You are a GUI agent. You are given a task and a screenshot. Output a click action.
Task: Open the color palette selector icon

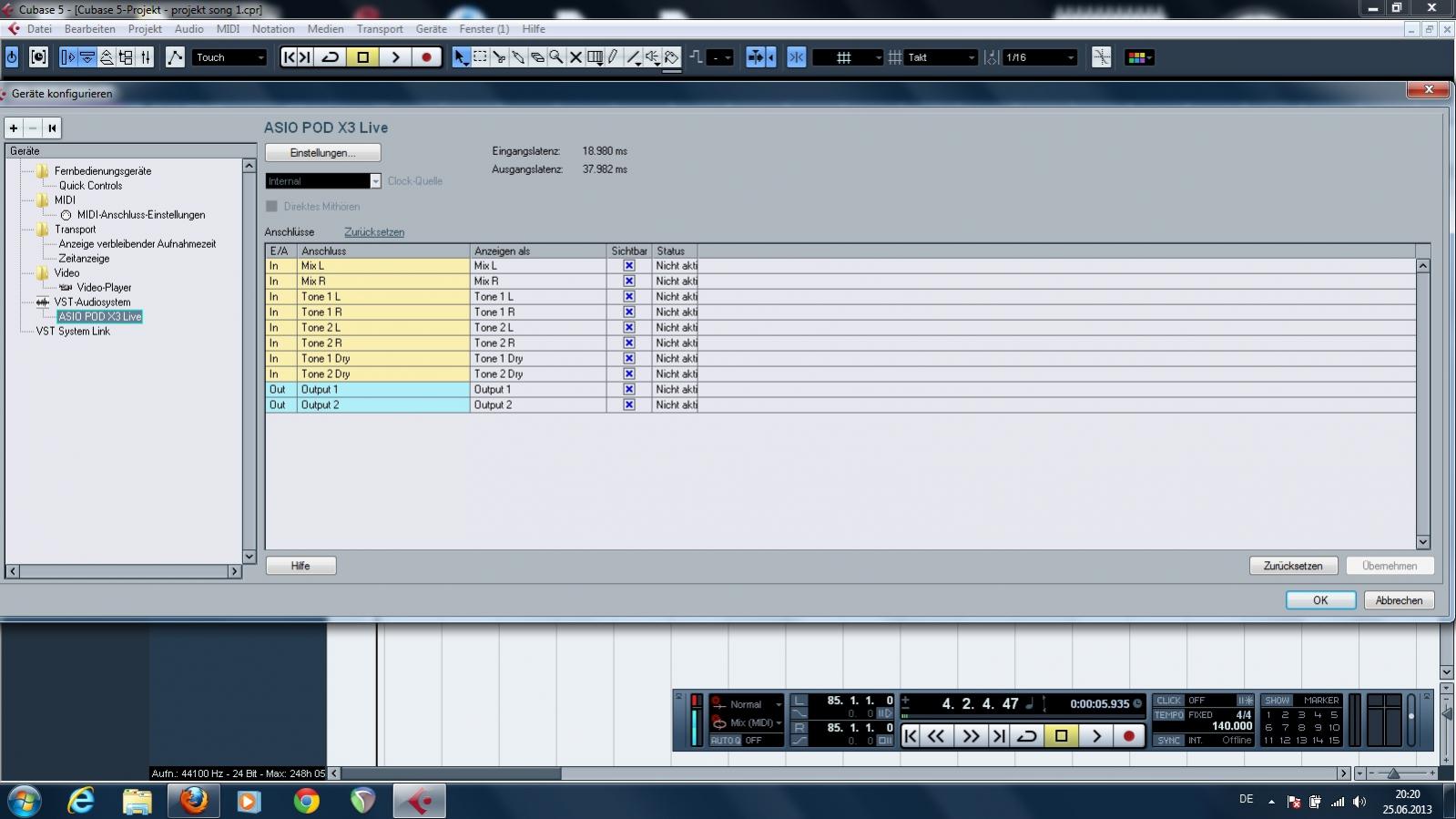(x=1139, y=57)
